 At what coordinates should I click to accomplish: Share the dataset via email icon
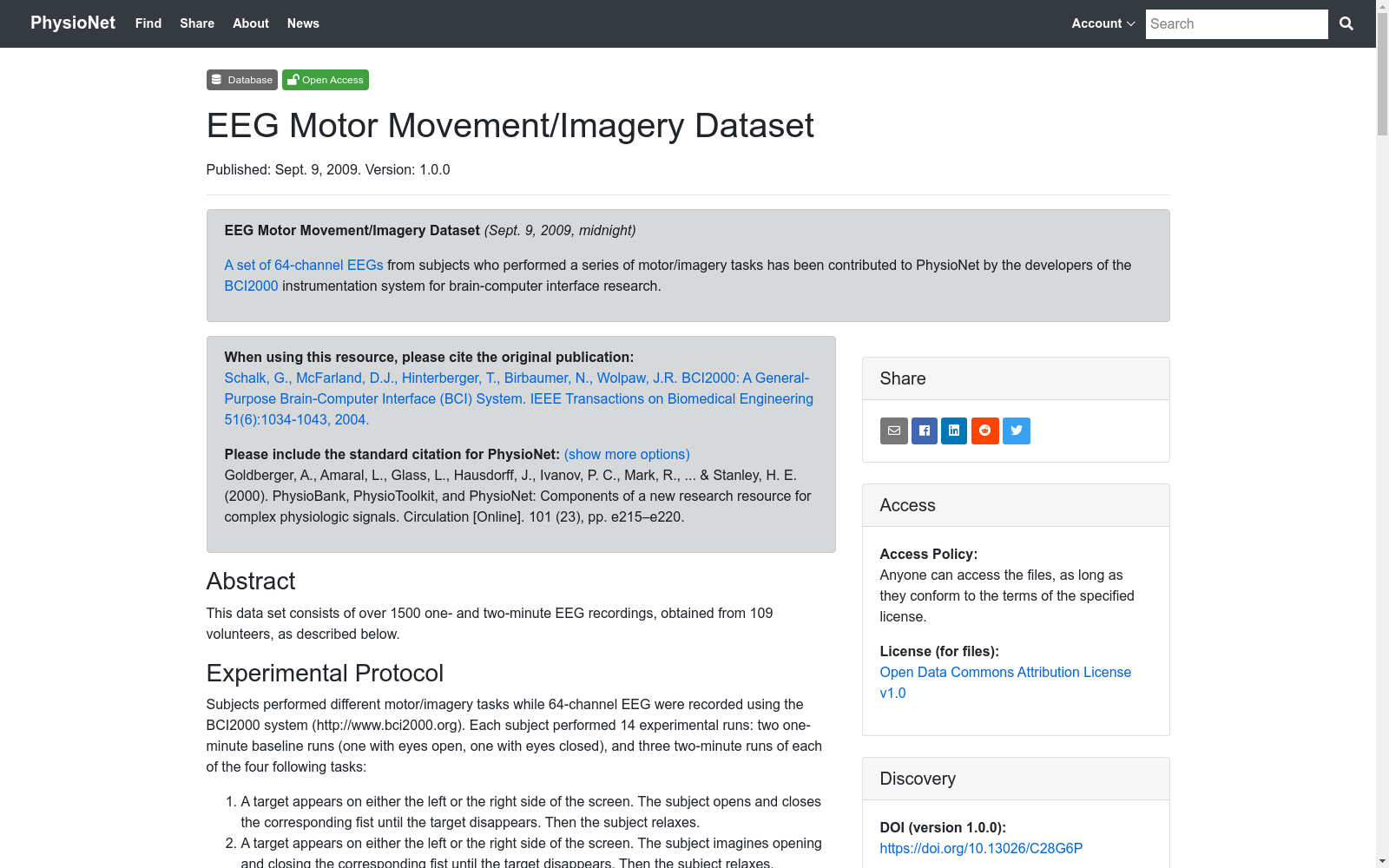(x=893, y=431)
